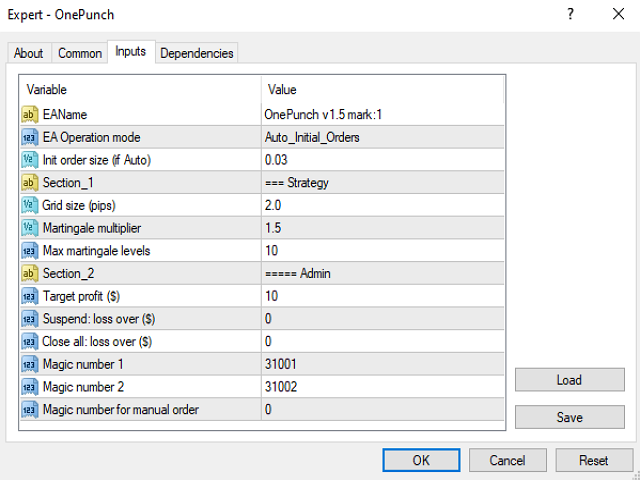Click the icon beside Magic number for manual order

tap(30, 410)
